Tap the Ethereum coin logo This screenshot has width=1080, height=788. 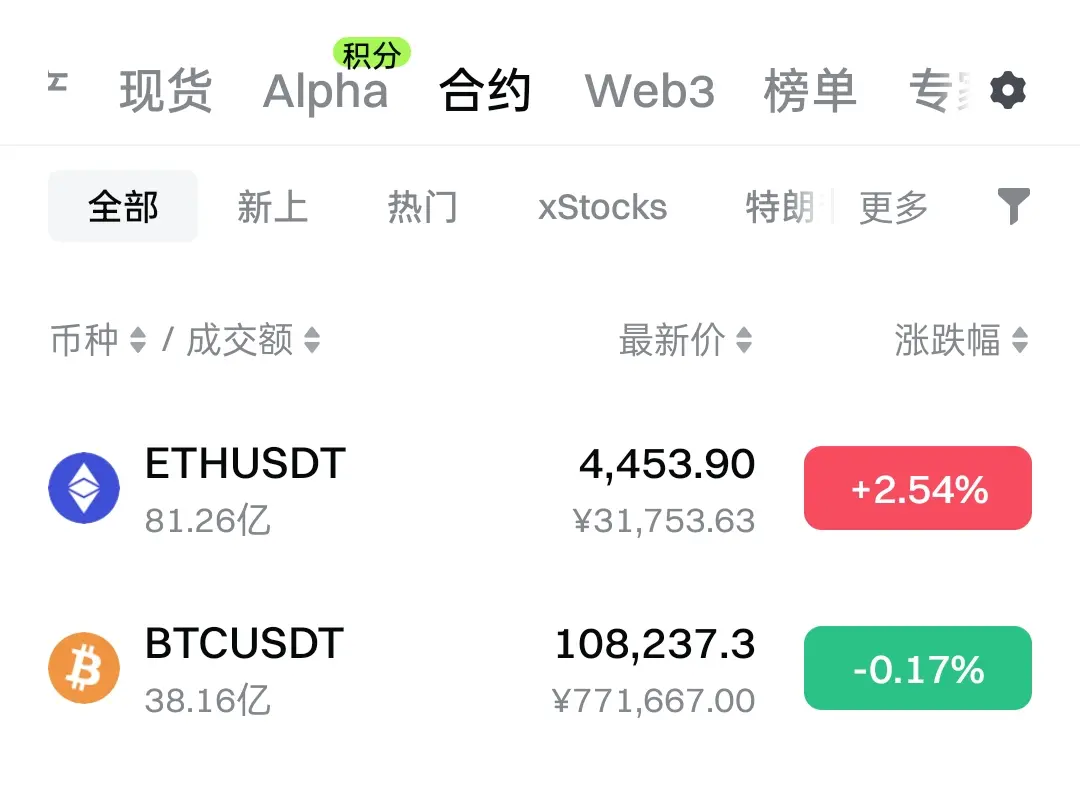pyautogui.click(x=84, y=488)
